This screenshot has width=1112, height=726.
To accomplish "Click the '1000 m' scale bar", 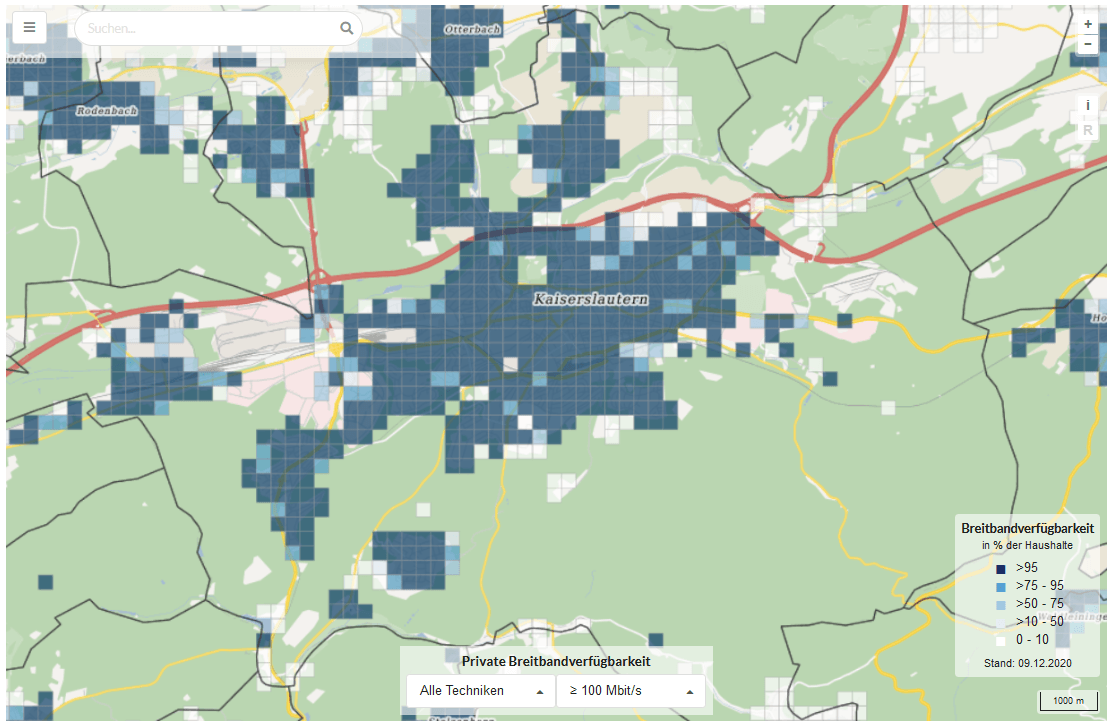I will pyautogui.click(x=1068, y=700).
